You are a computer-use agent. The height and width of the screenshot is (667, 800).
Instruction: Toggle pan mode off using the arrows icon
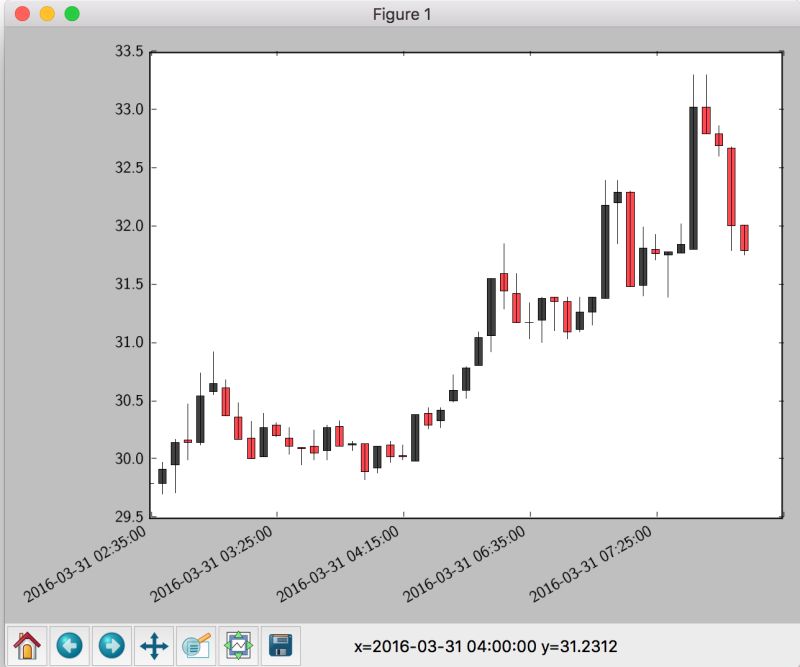pos(153,647)
